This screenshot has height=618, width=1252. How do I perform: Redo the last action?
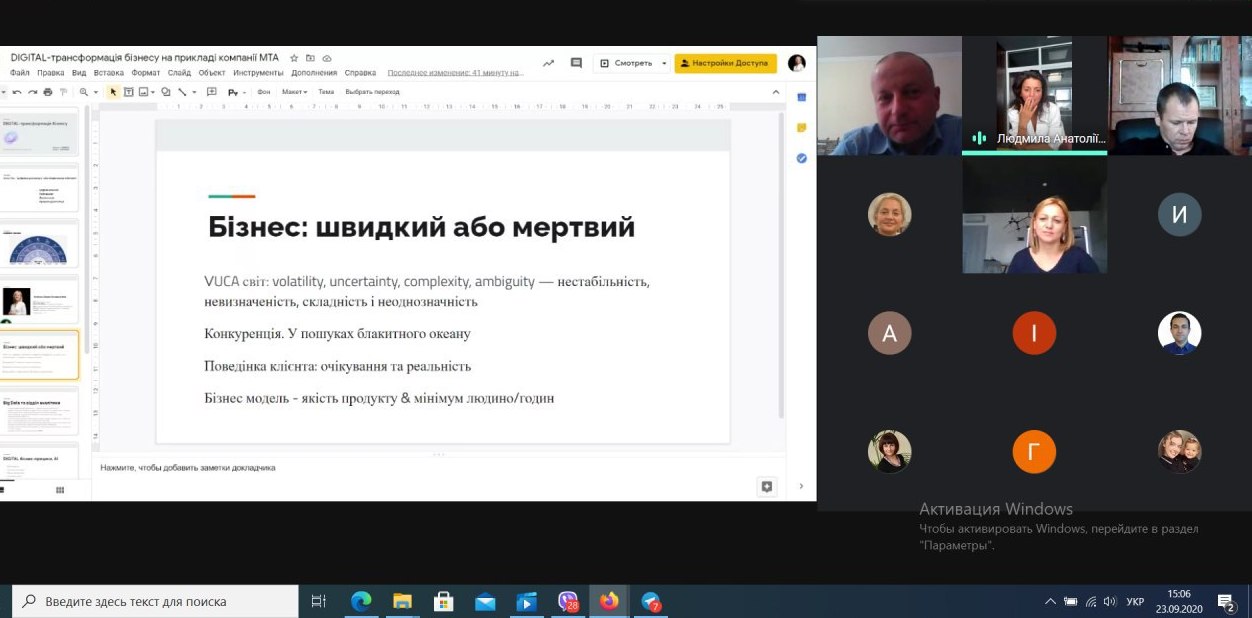[x=32, y=92]
